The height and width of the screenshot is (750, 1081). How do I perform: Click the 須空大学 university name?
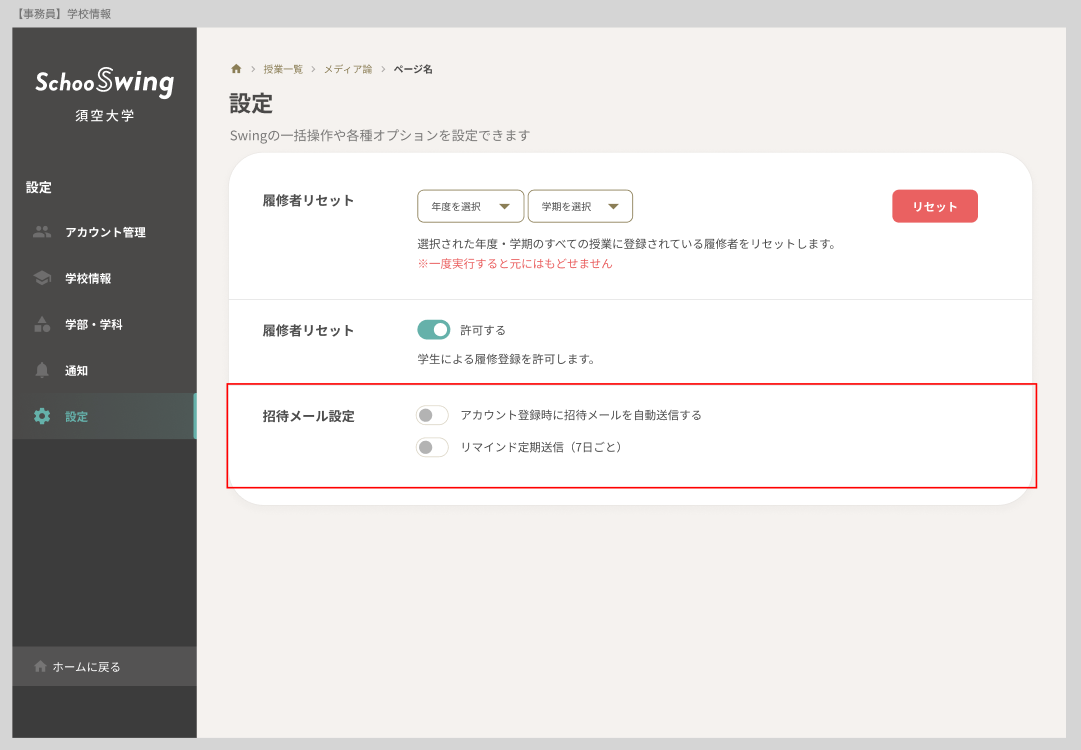[103, 115]
